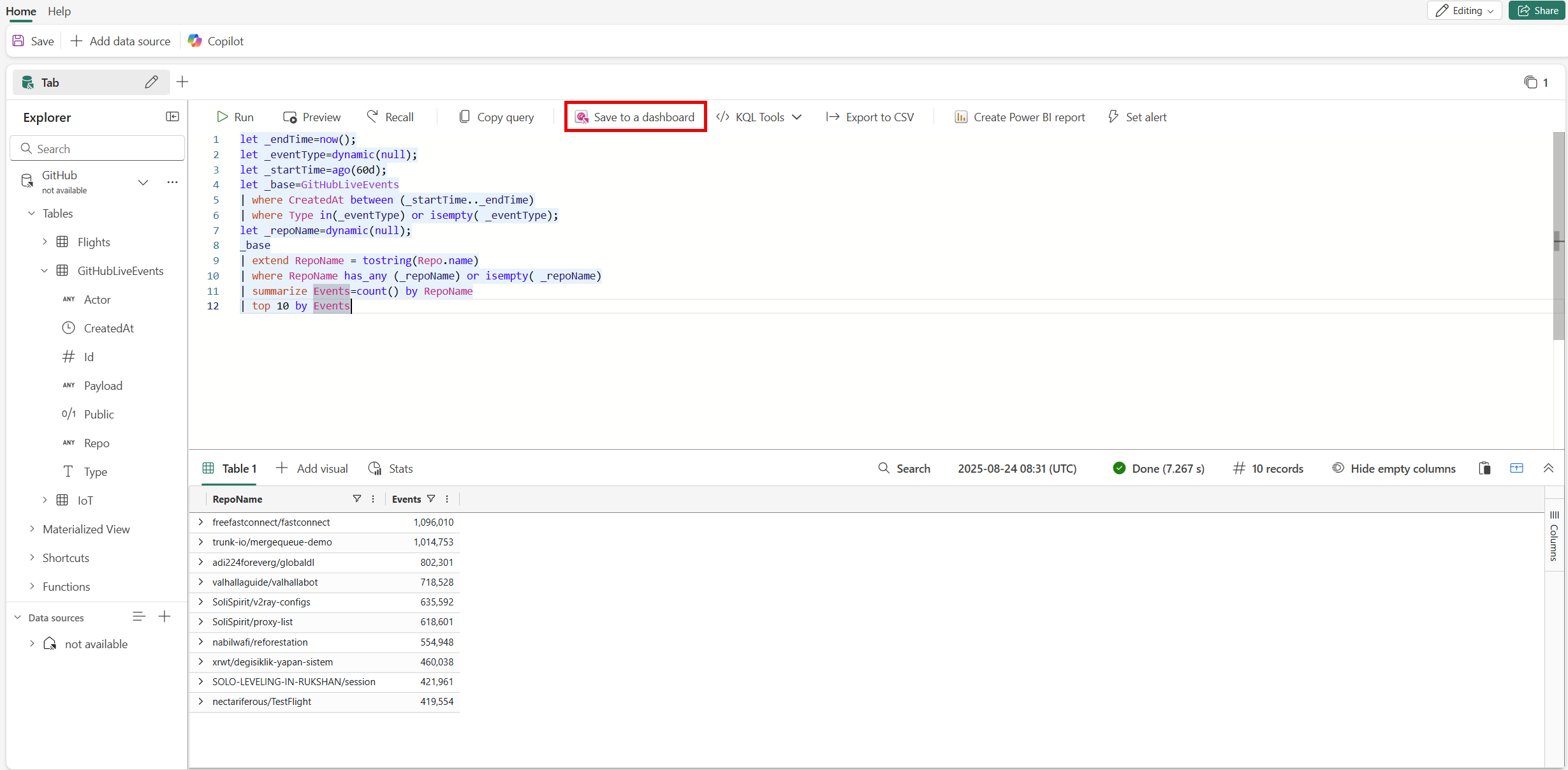Click the Run query play icon
Image resolution: width=1568 pixels, height=770 pixels.
coord(222,117)
